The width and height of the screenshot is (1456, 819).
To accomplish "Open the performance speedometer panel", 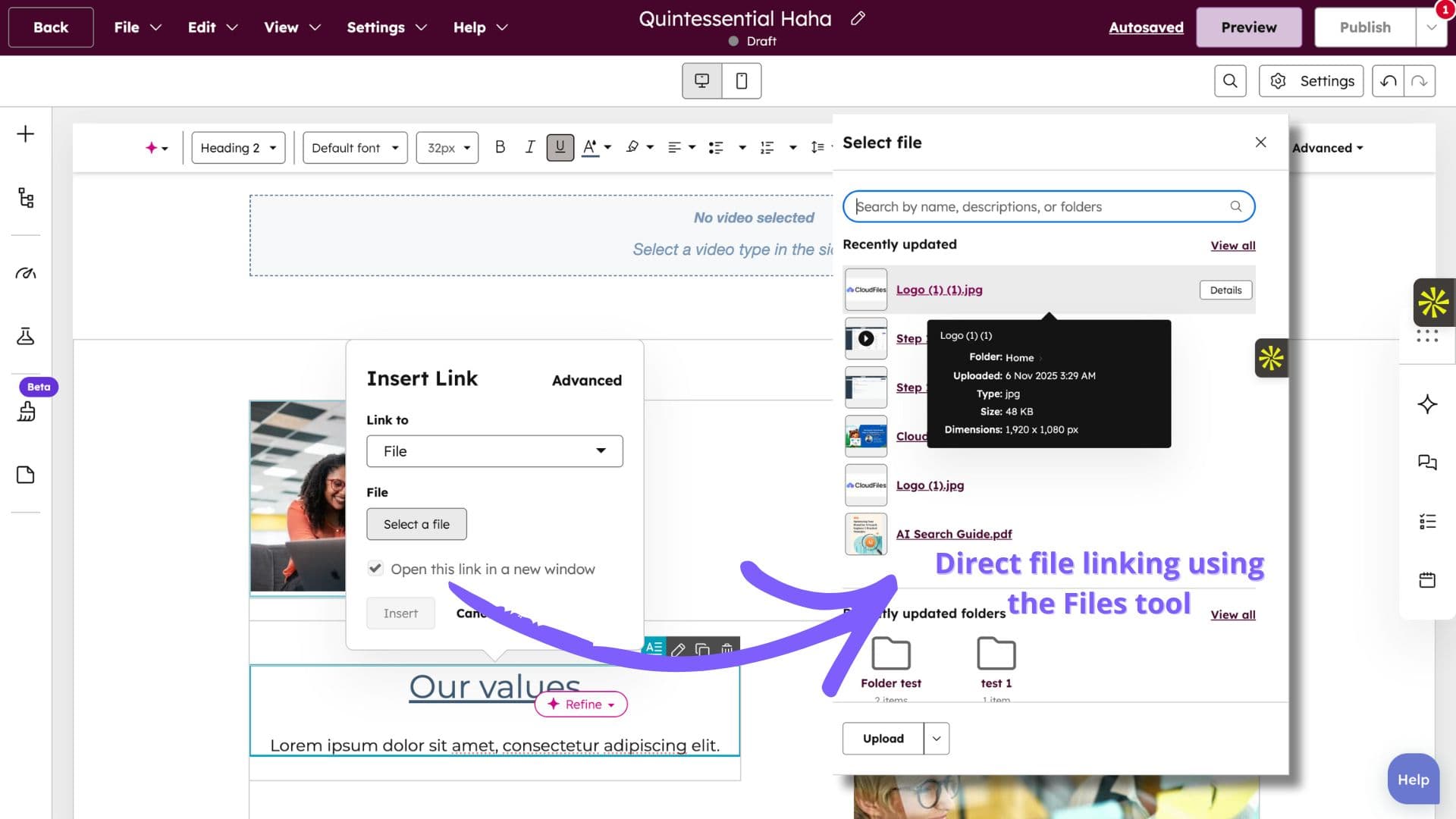I will click(x=26, y=274).
